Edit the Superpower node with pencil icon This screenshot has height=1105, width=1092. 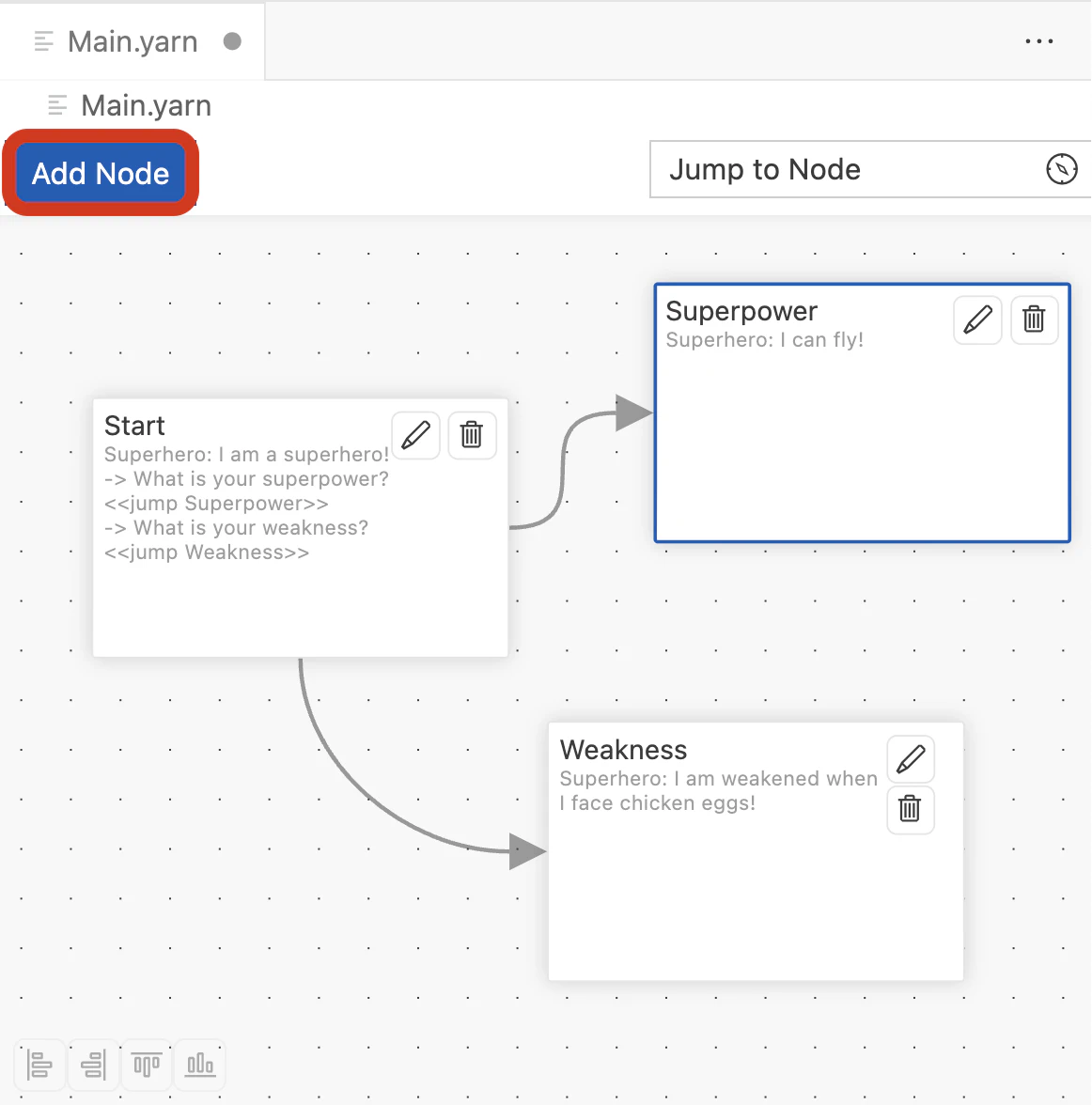click(977, 319)
